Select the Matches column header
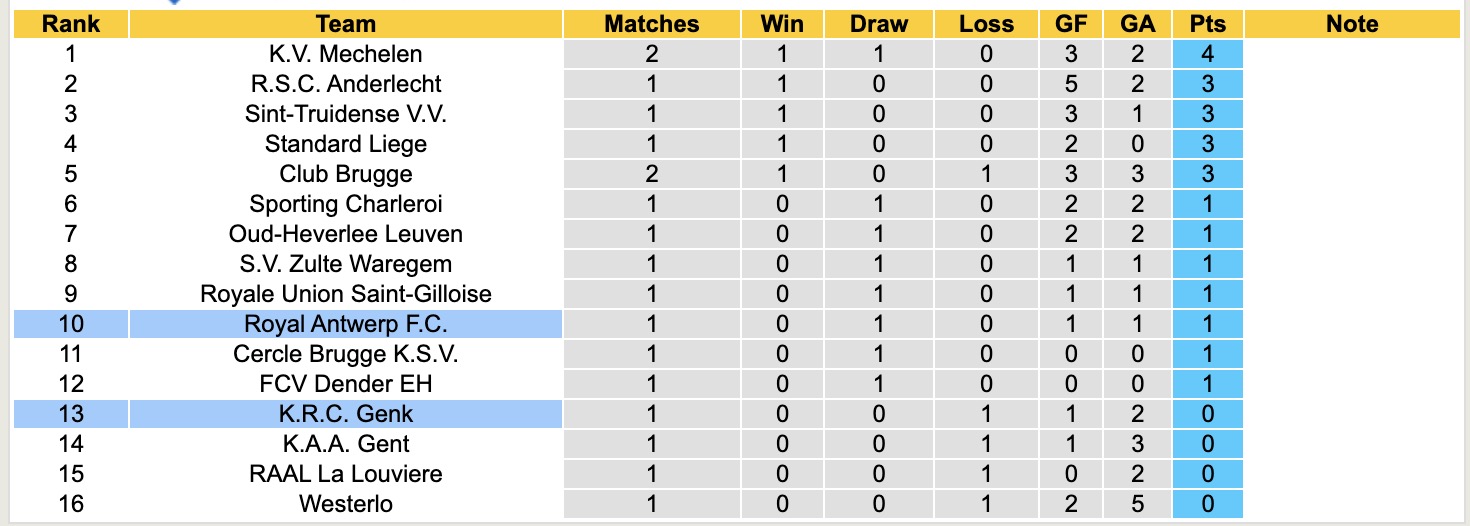1470x526 pixels. click(x=652, y=24)
